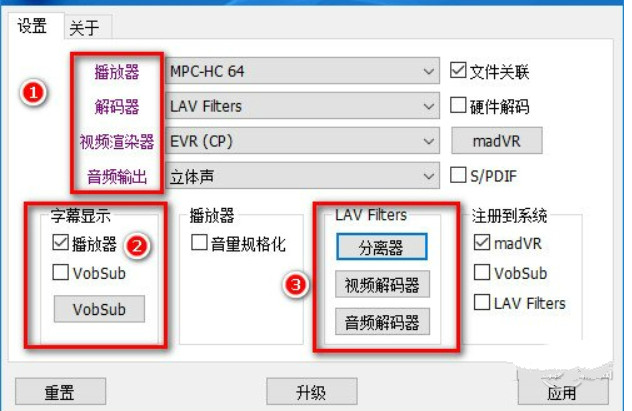The width and height of the screenshot is (632, 411).
Task: Open VobSub settings button under 字幕显示
Action: point(99,309)
